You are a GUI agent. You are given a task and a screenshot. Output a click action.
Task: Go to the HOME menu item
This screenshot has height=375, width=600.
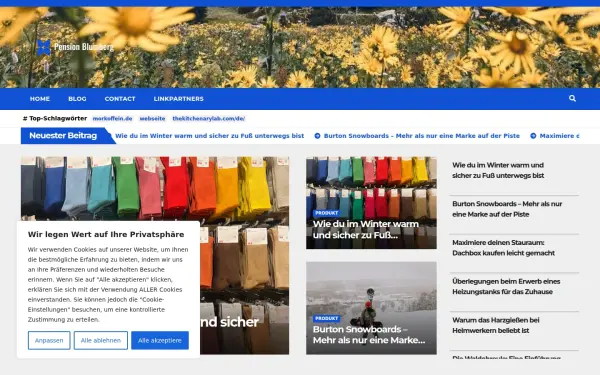pos(40,99)
